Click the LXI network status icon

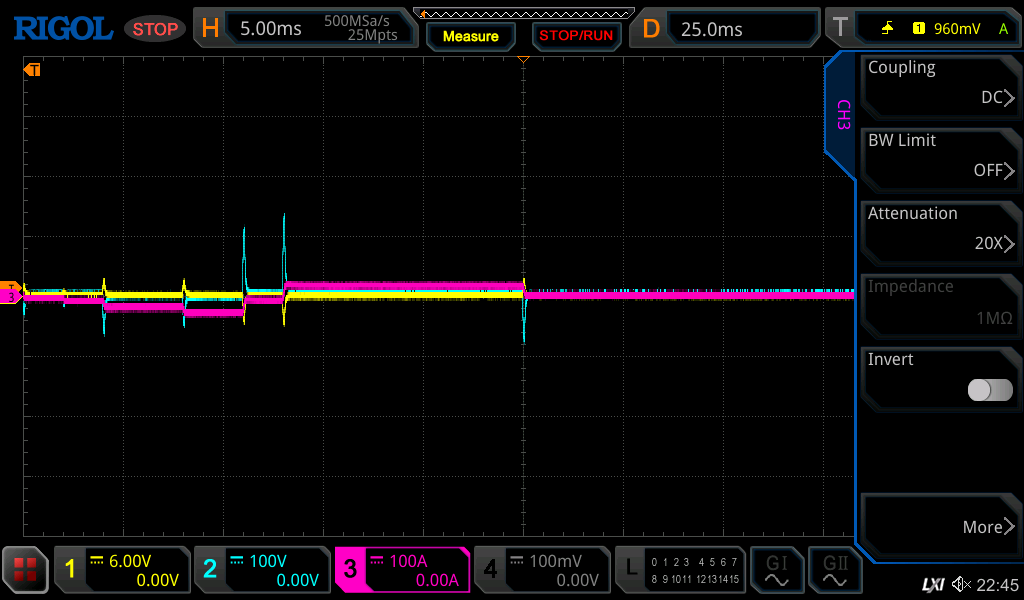click(x=932, y=584)
